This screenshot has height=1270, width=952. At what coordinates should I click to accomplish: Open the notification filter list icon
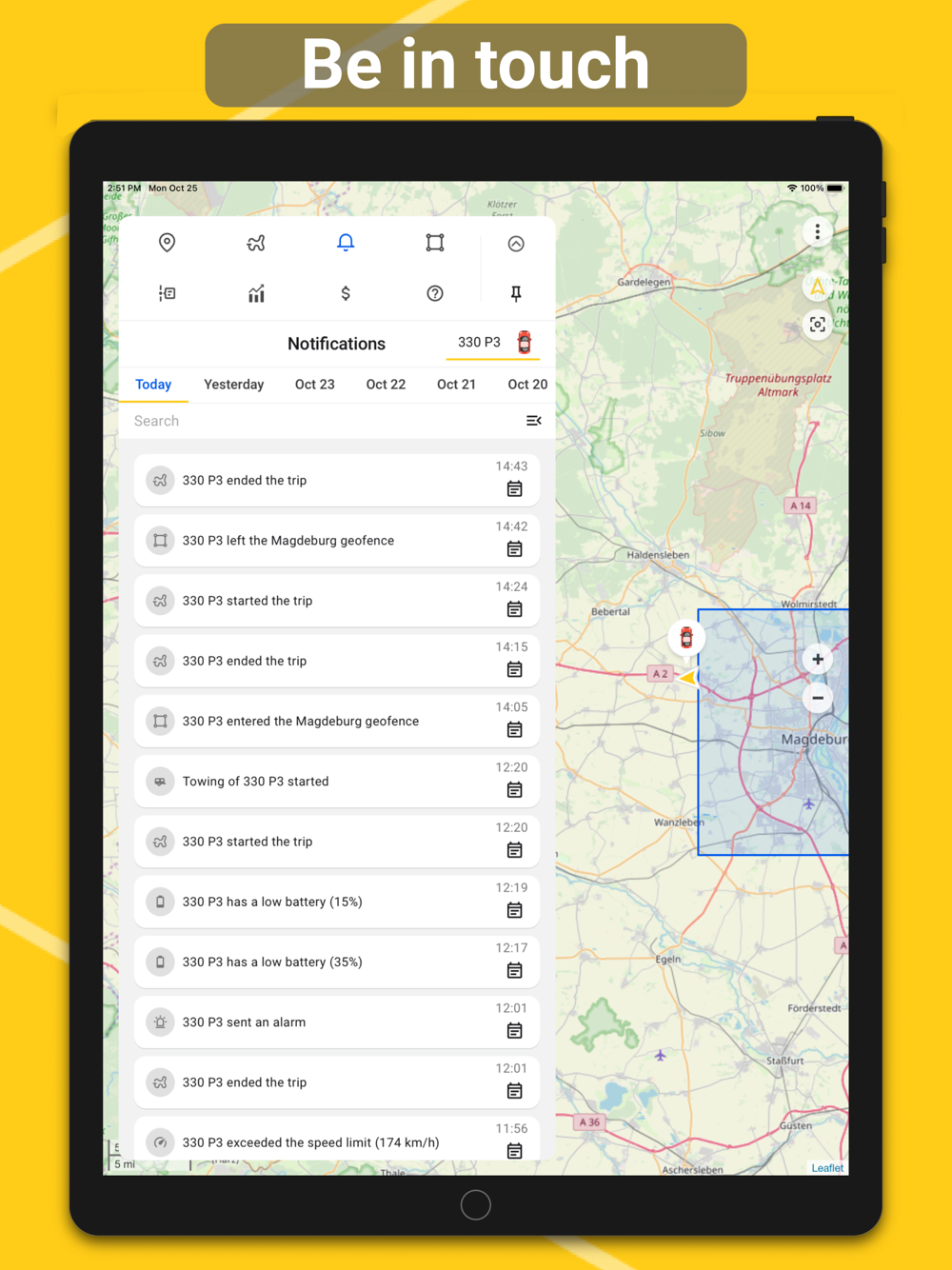534,421
